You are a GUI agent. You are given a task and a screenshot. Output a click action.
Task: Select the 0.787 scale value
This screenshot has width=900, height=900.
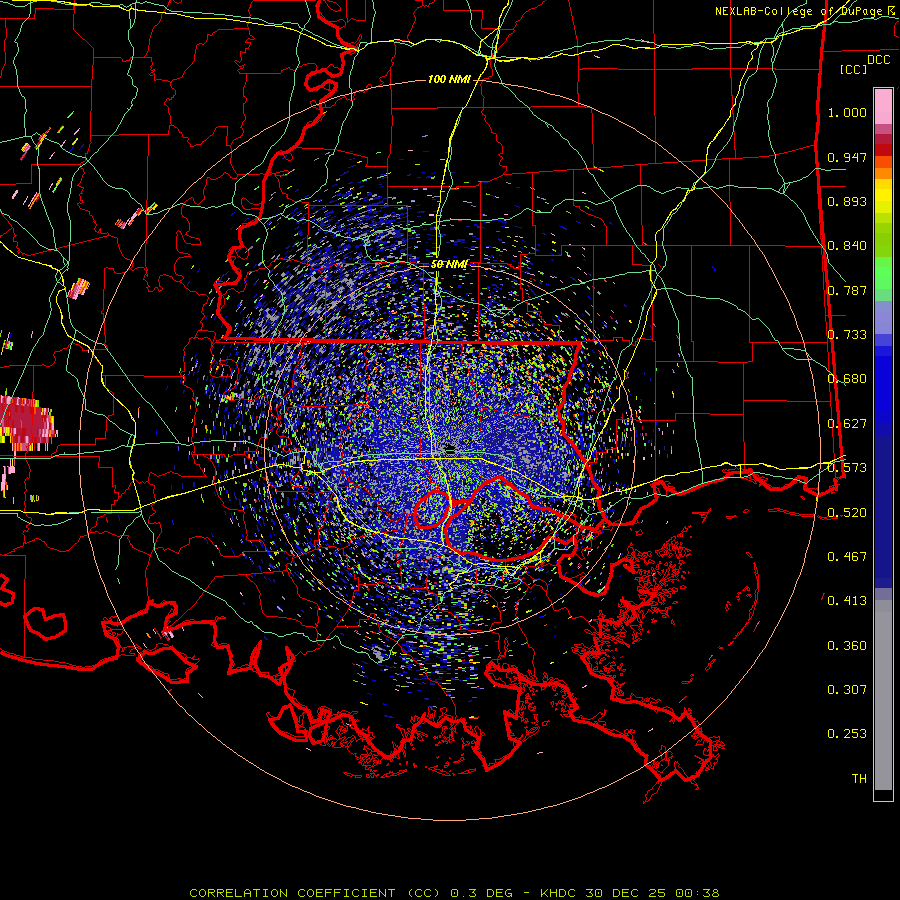coord(847,290)
